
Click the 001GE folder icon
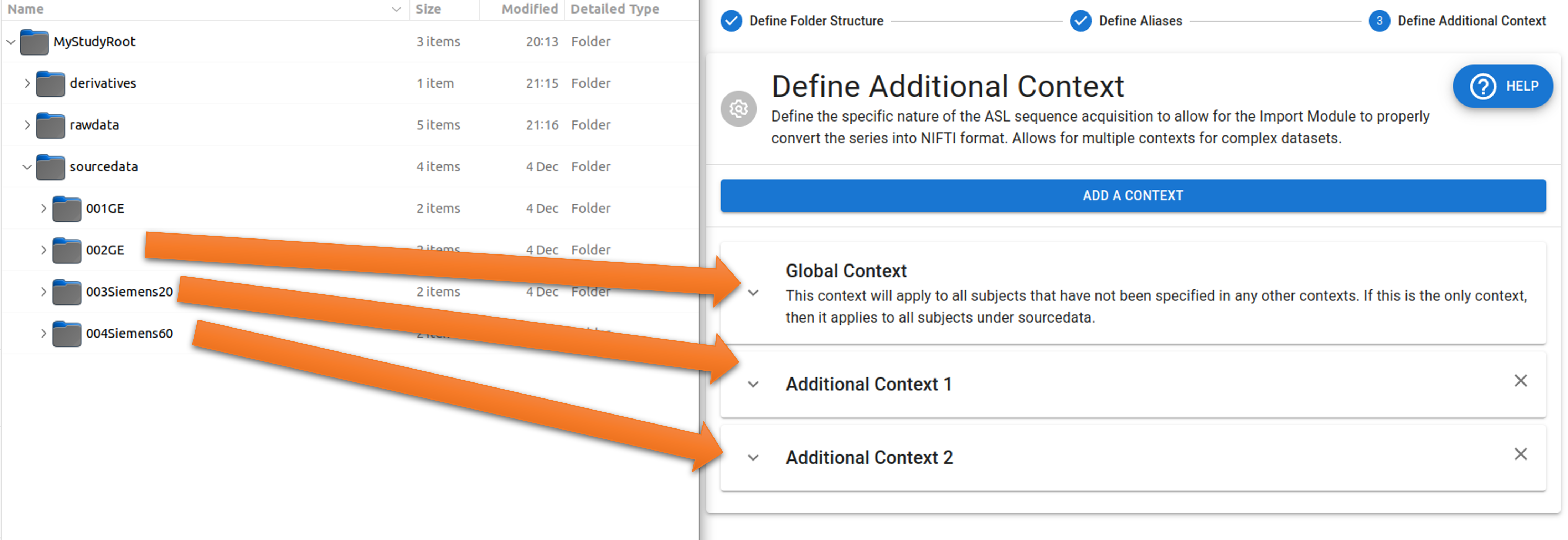67,209
